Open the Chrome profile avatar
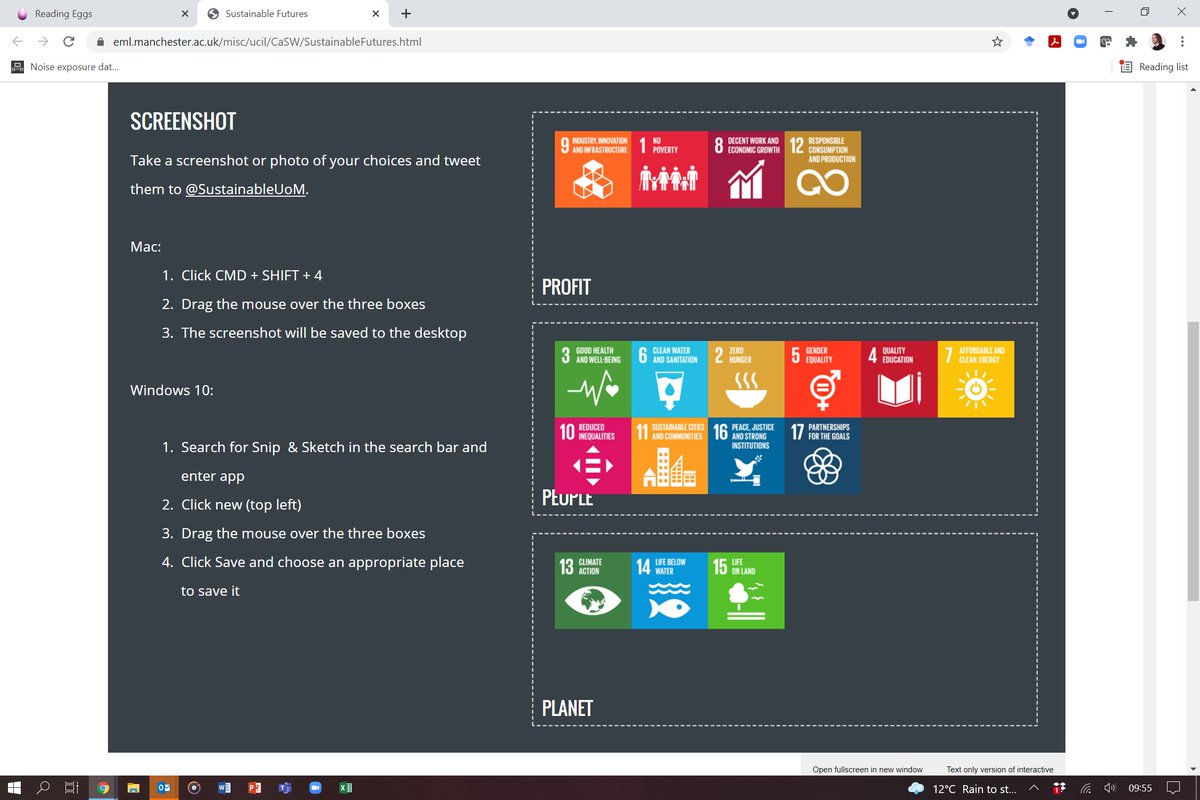 tap(1157, 42)
